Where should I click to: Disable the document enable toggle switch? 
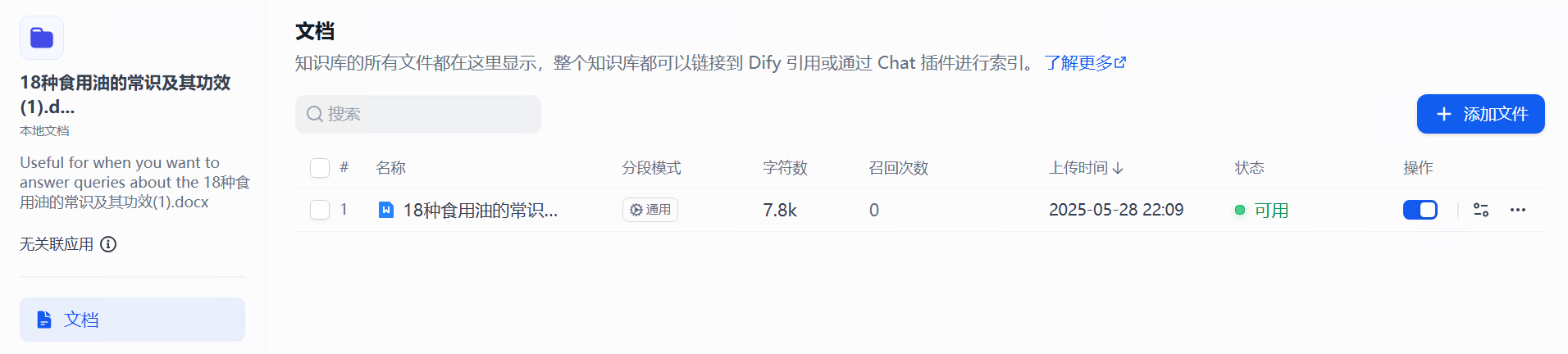[1420, 210]
